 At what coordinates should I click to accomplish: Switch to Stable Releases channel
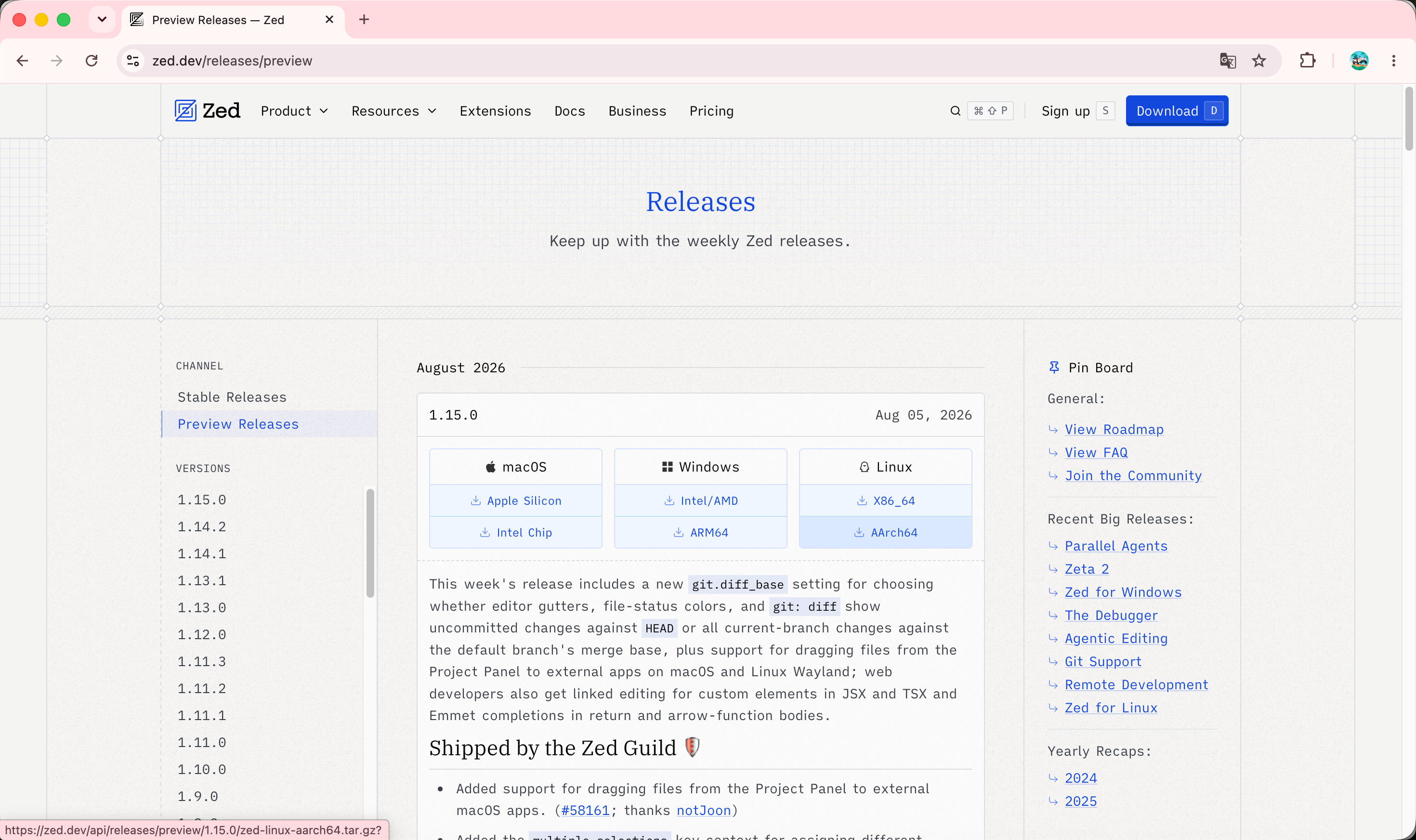pos(232,397)
